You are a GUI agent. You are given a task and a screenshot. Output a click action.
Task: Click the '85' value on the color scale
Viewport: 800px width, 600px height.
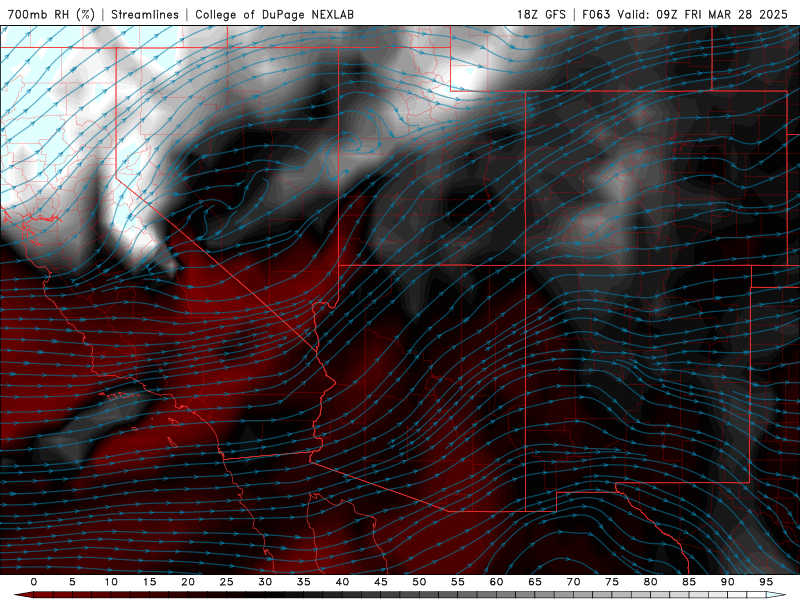[x=689, y=582]
